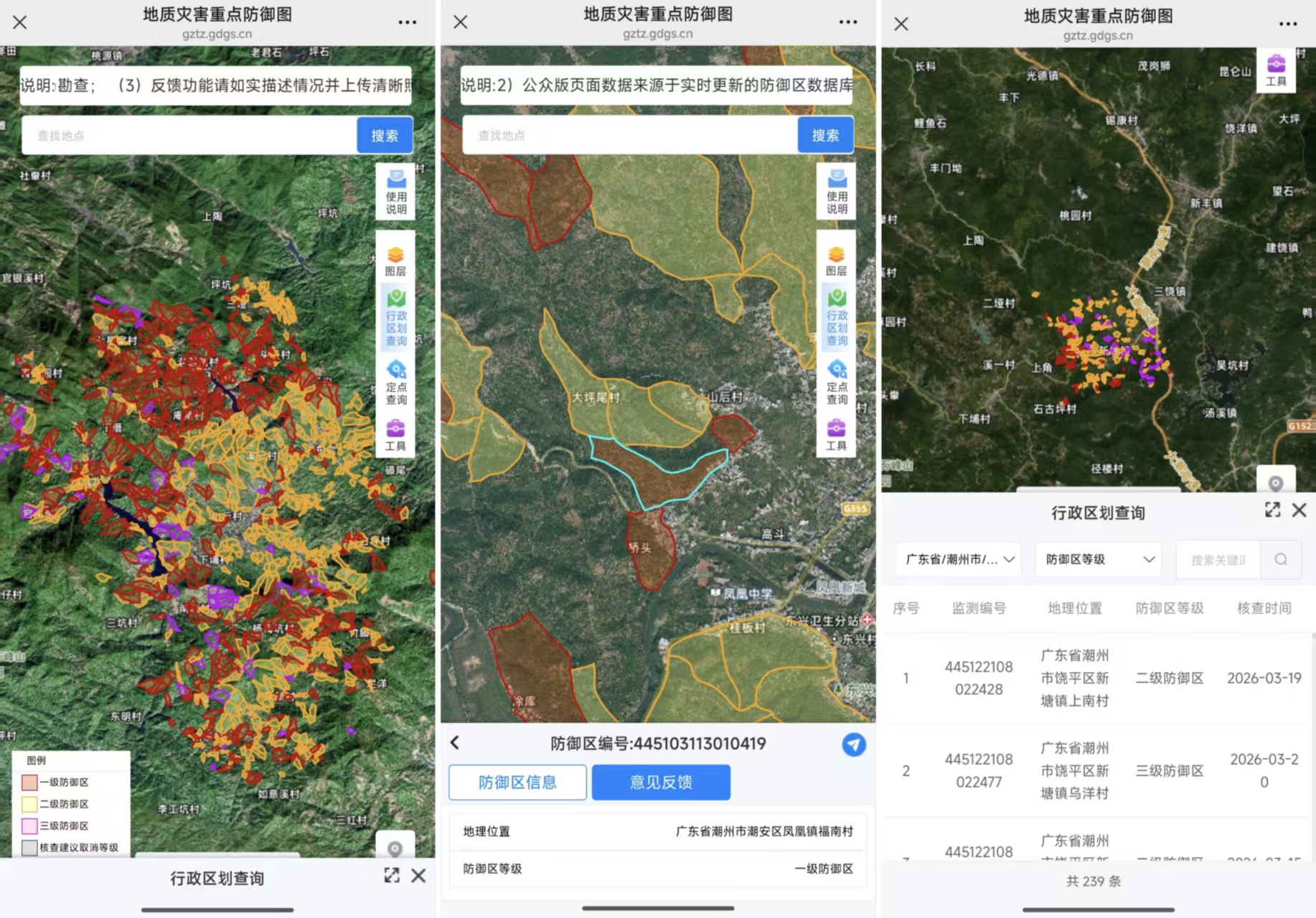Expand the right 行政区划查询 panel to fullscreen

(1272, 510)
